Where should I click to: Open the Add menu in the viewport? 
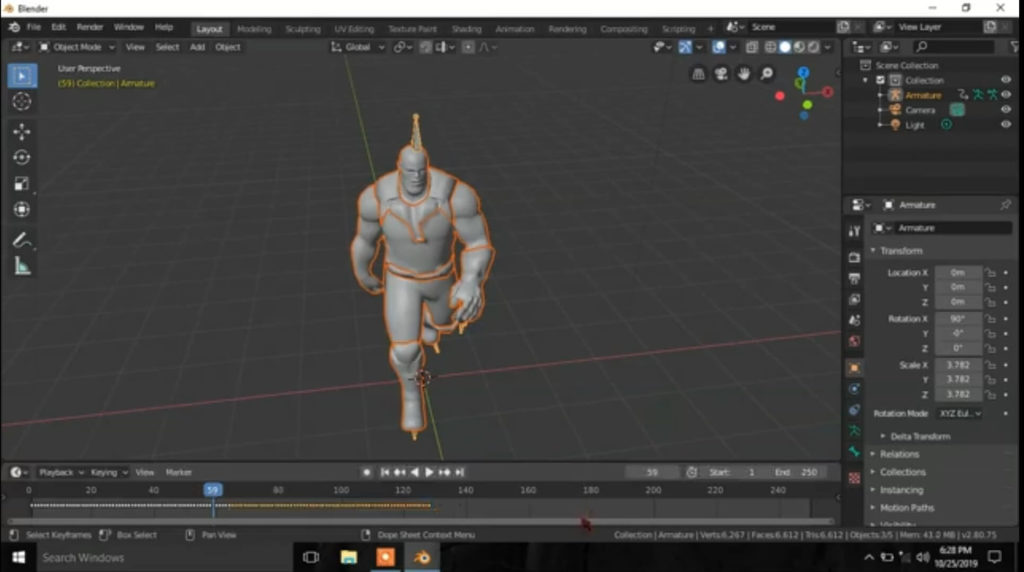coord(197,47)
